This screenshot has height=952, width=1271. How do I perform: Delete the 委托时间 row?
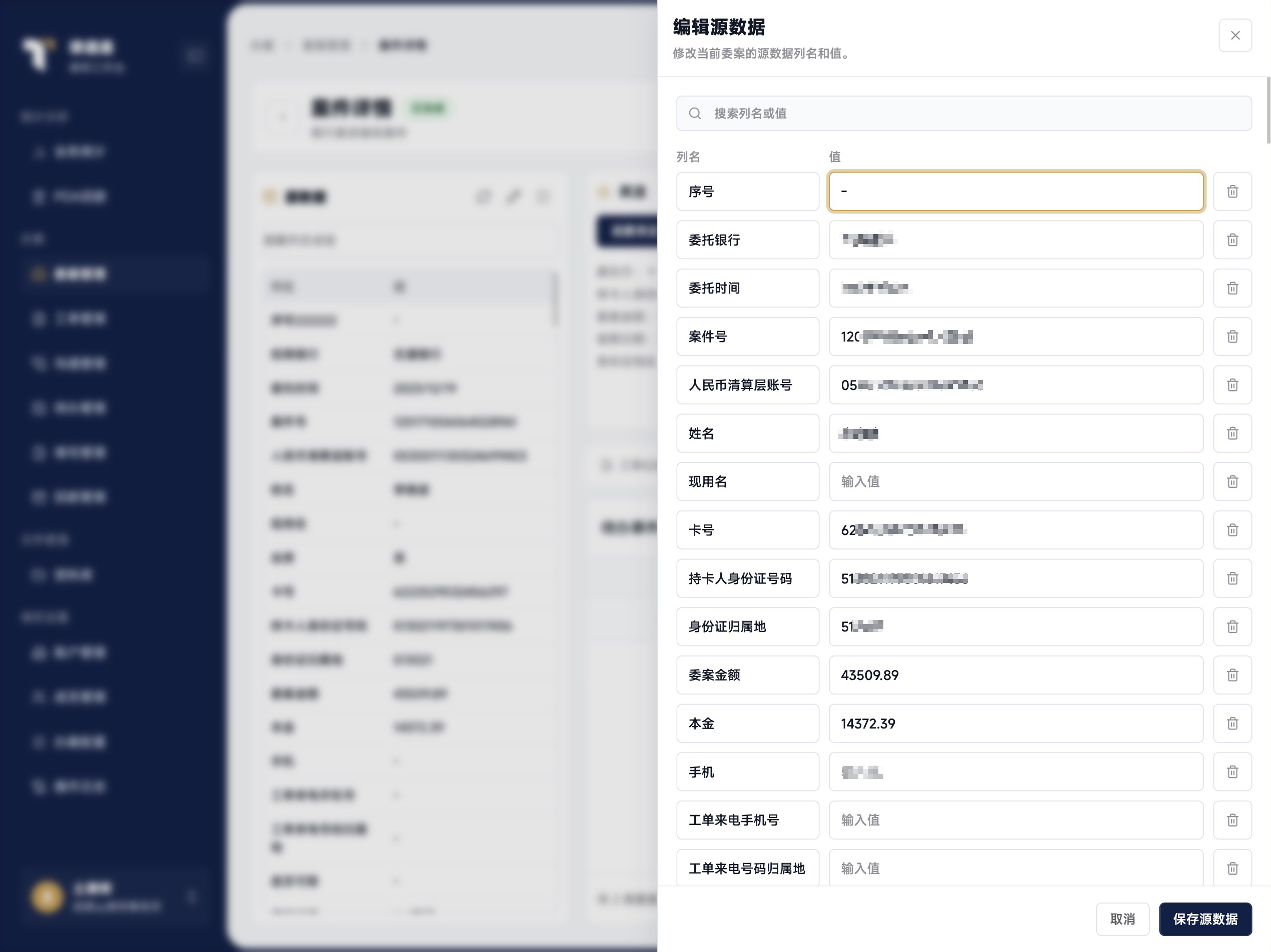[x=1232, y=288]
